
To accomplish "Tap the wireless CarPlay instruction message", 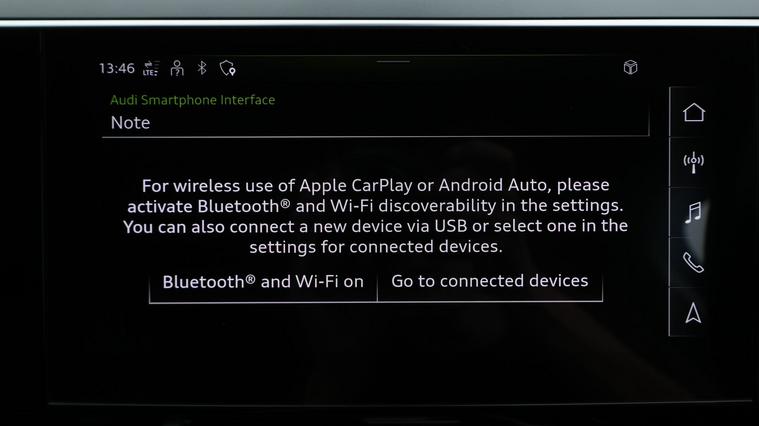I will [x=375, y=216].
